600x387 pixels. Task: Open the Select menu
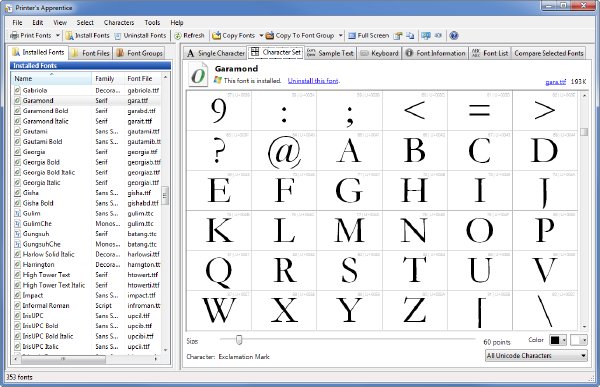[x=85, y=23]
